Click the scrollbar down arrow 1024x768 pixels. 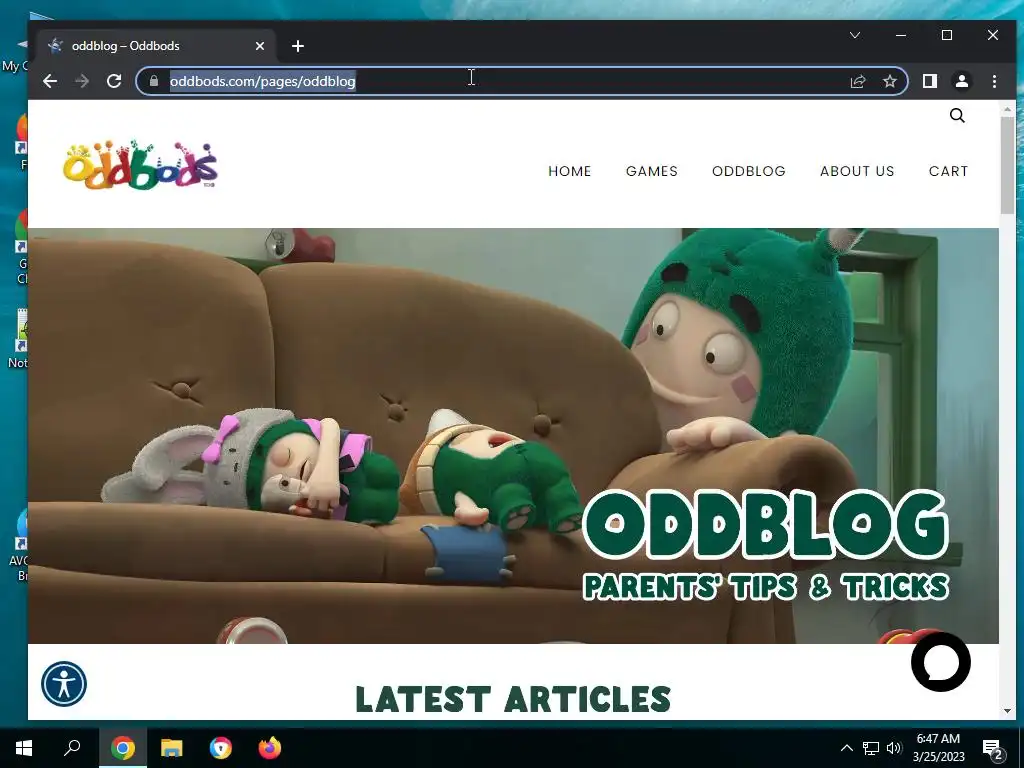point(1007,711)
